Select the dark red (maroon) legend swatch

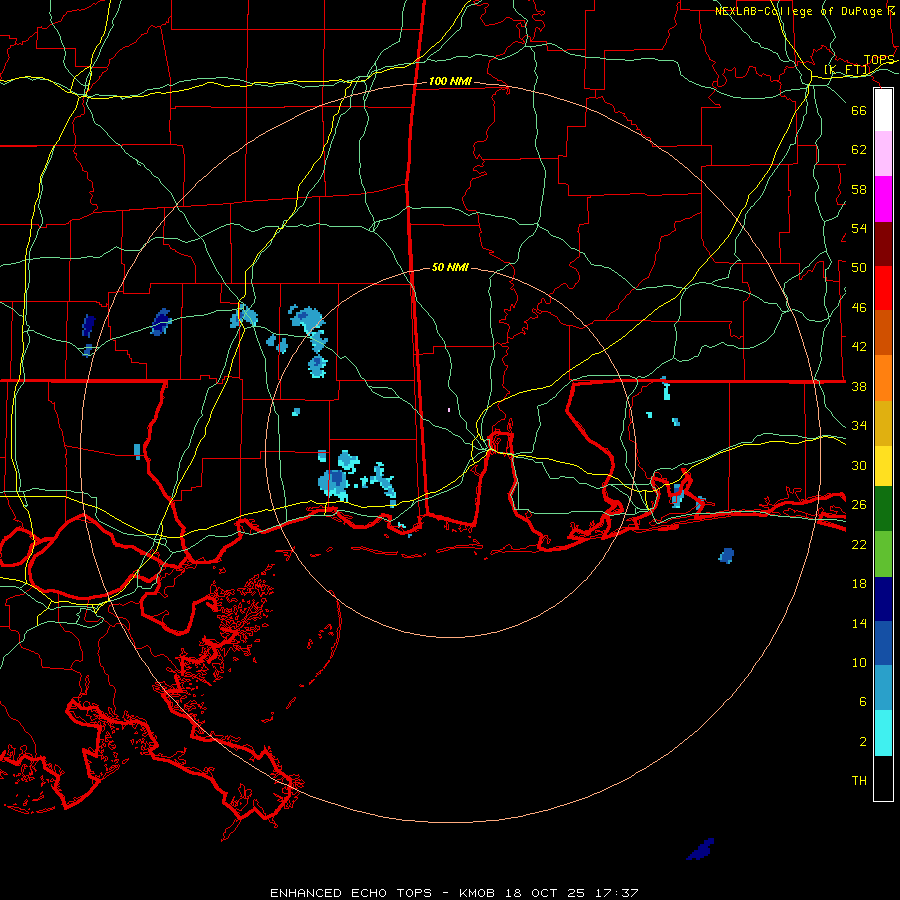click(x=883, y=244)
